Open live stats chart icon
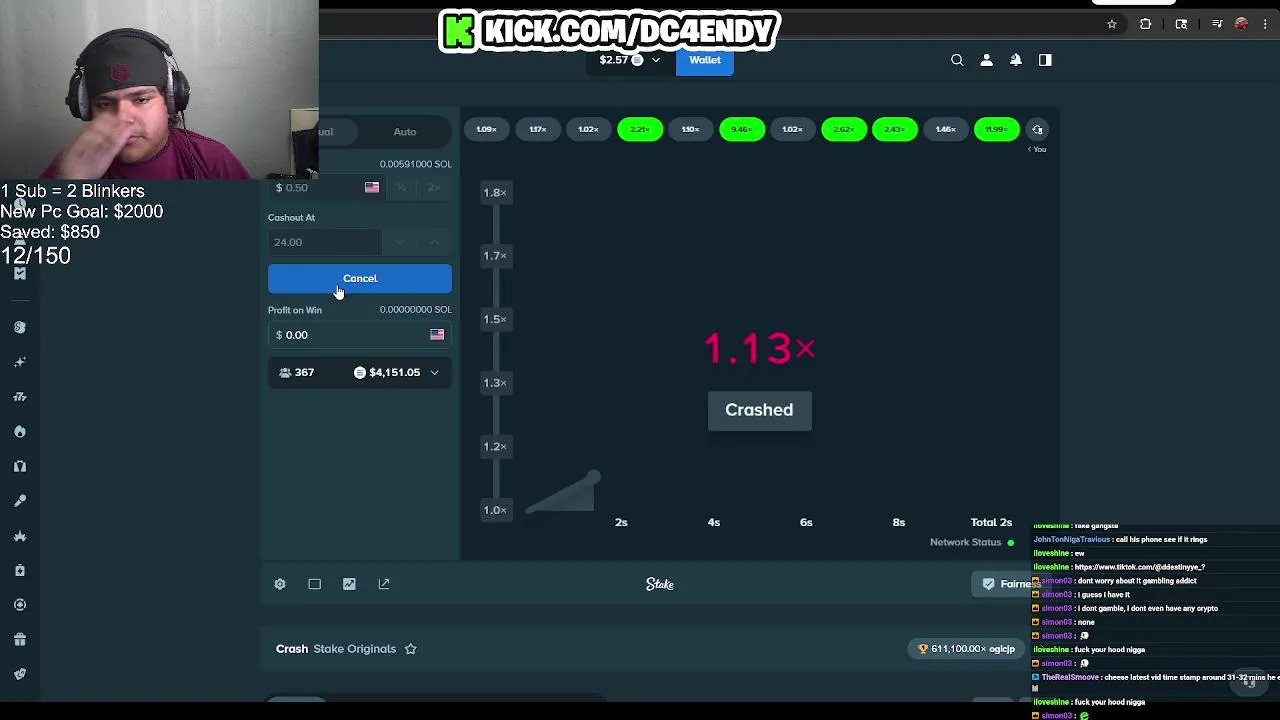This screenshot has height=720, width=1280. pyautogui.click(x=349, y=584)
